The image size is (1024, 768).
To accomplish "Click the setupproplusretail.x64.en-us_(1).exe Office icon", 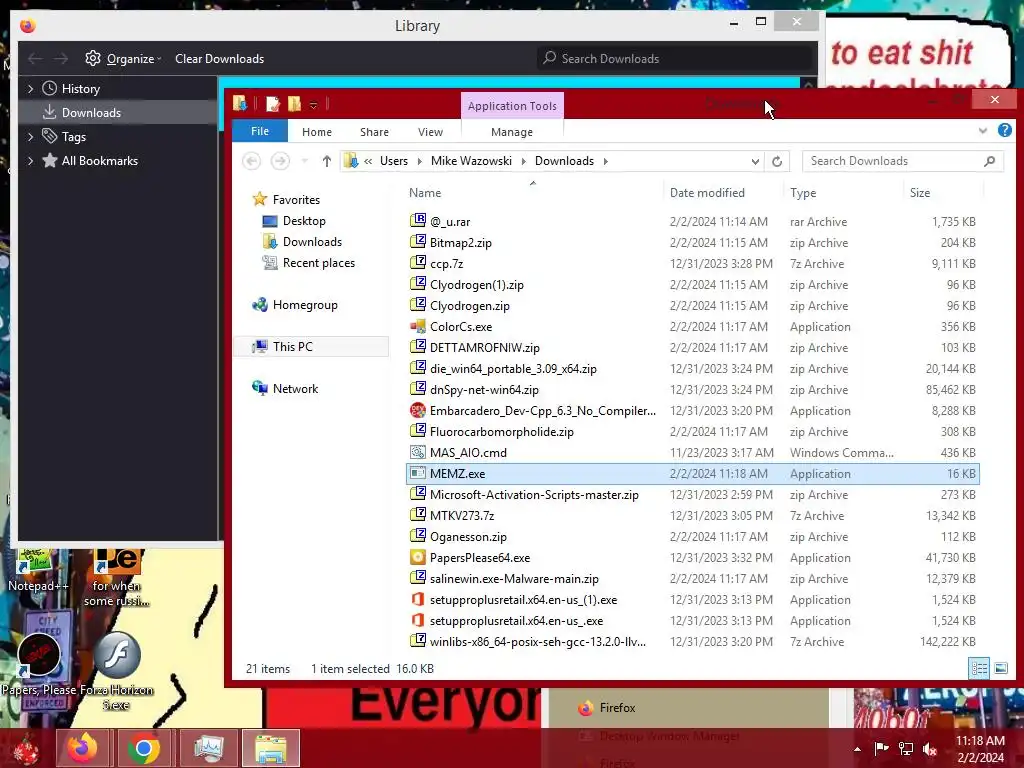I will pyautogui.click(x=418, y=599).
